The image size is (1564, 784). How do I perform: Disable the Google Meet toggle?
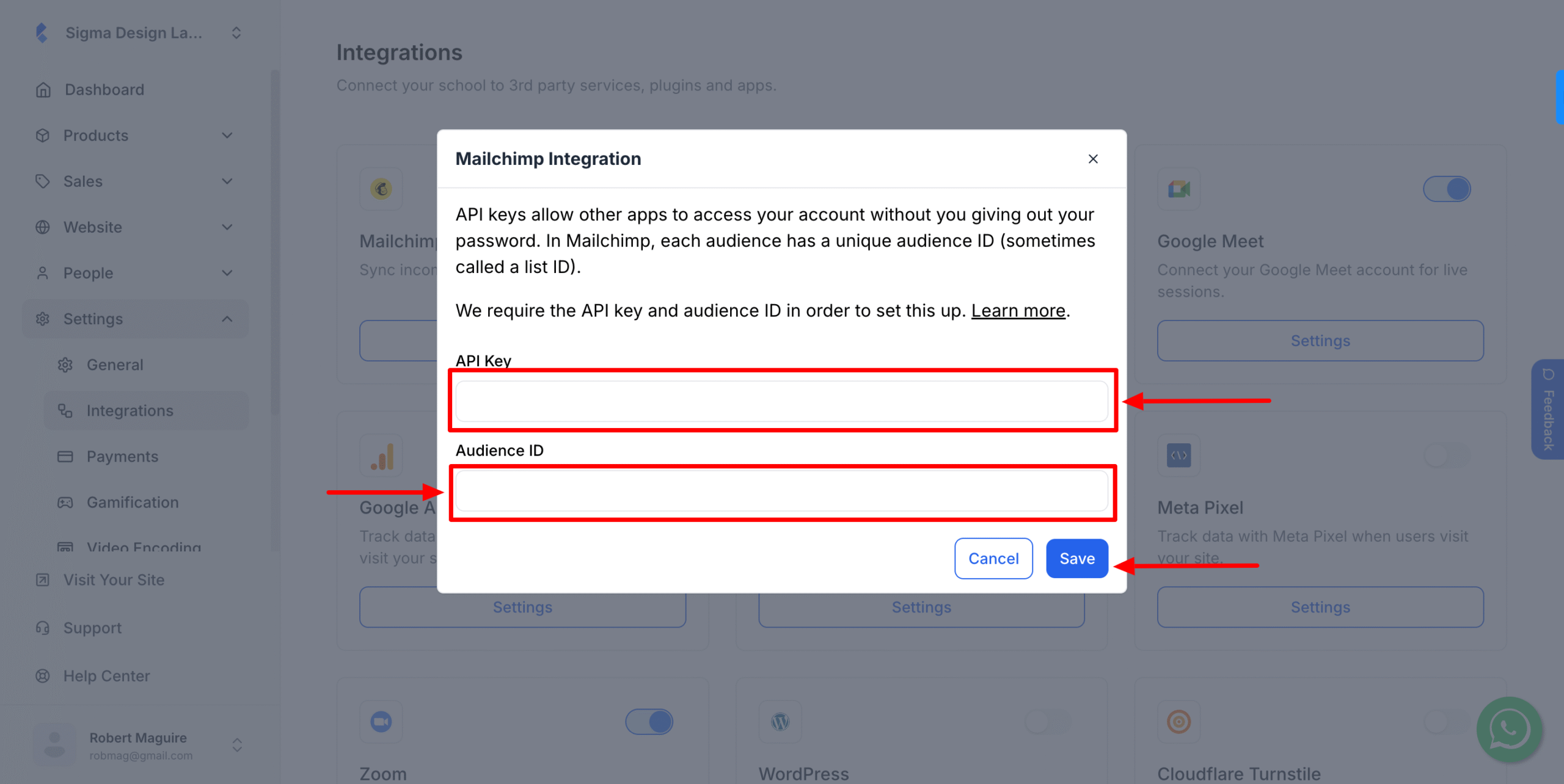pos(1447,189)
